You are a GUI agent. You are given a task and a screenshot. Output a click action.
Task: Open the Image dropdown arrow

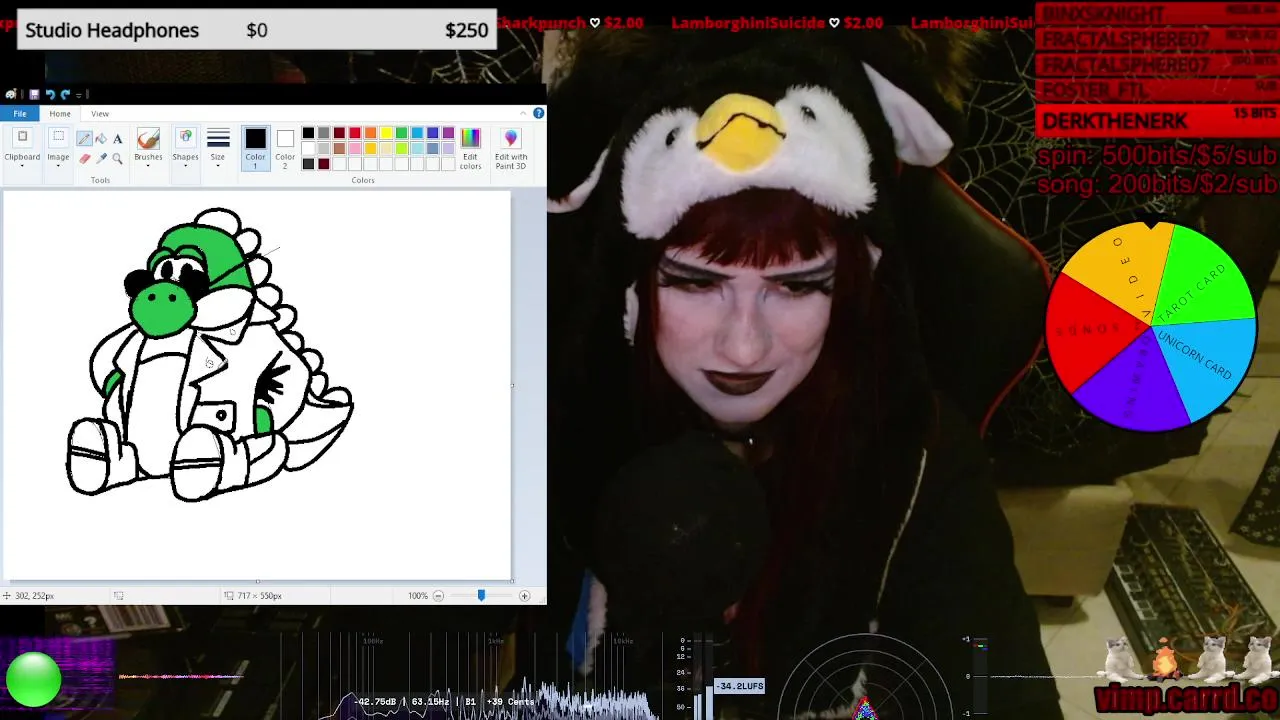pos(58,166)
